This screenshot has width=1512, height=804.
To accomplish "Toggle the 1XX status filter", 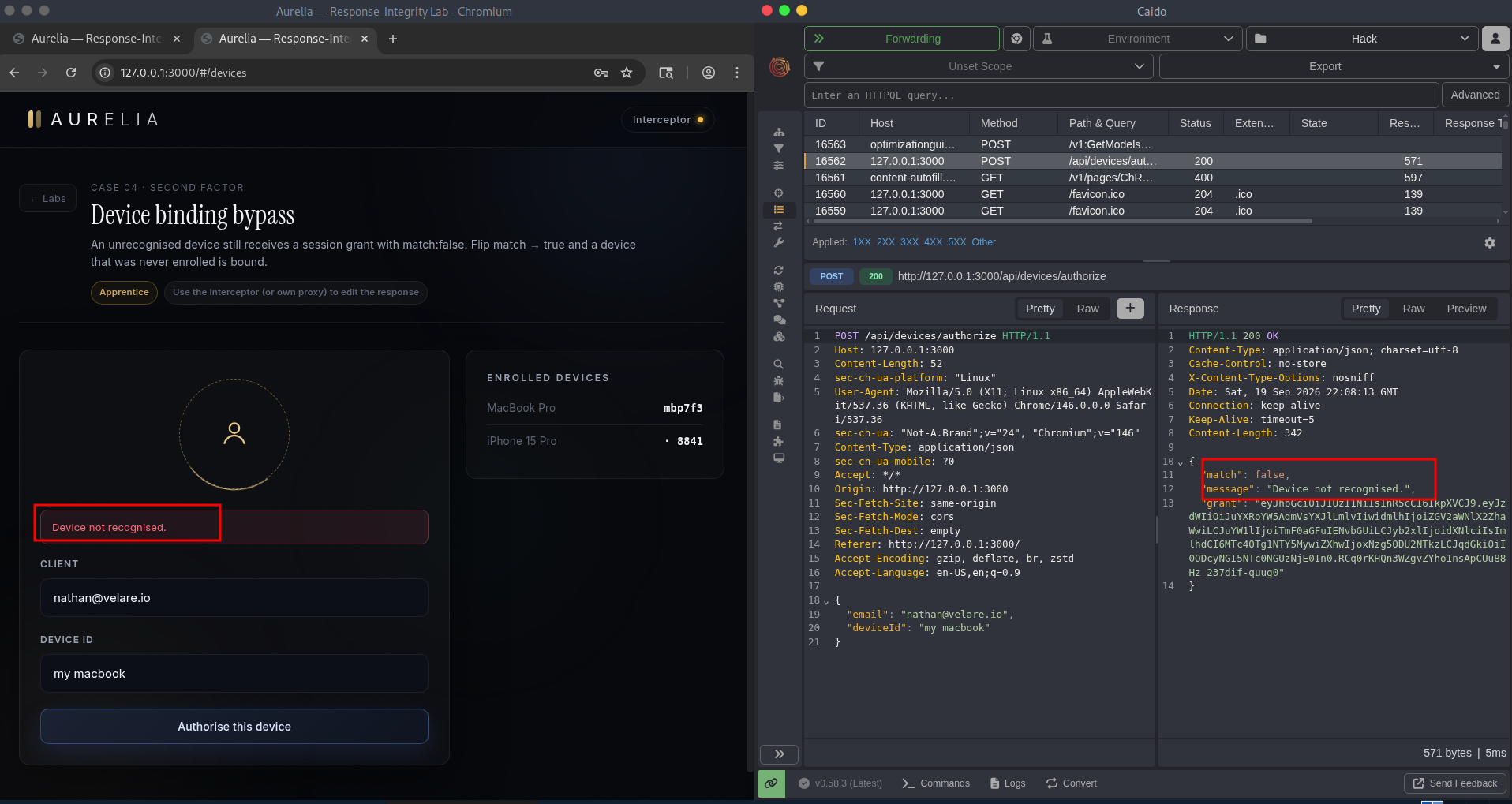I will point(862,242).
